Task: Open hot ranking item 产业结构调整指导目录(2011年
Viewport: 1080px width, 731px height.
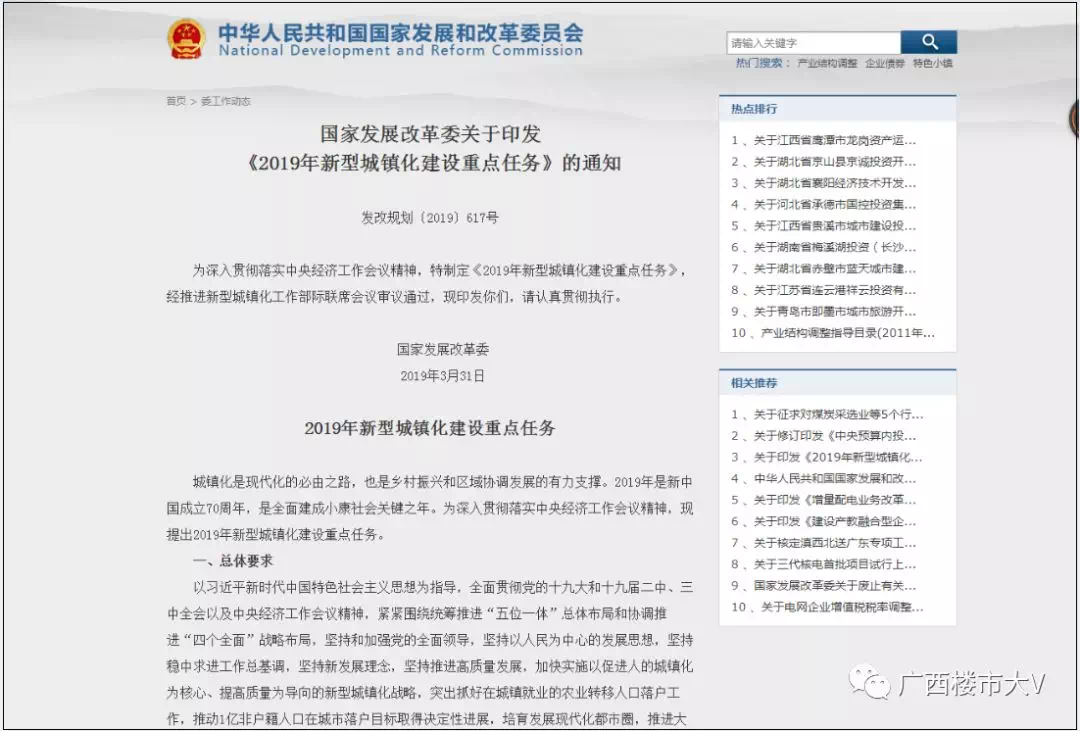Action: tap(848, 333)
